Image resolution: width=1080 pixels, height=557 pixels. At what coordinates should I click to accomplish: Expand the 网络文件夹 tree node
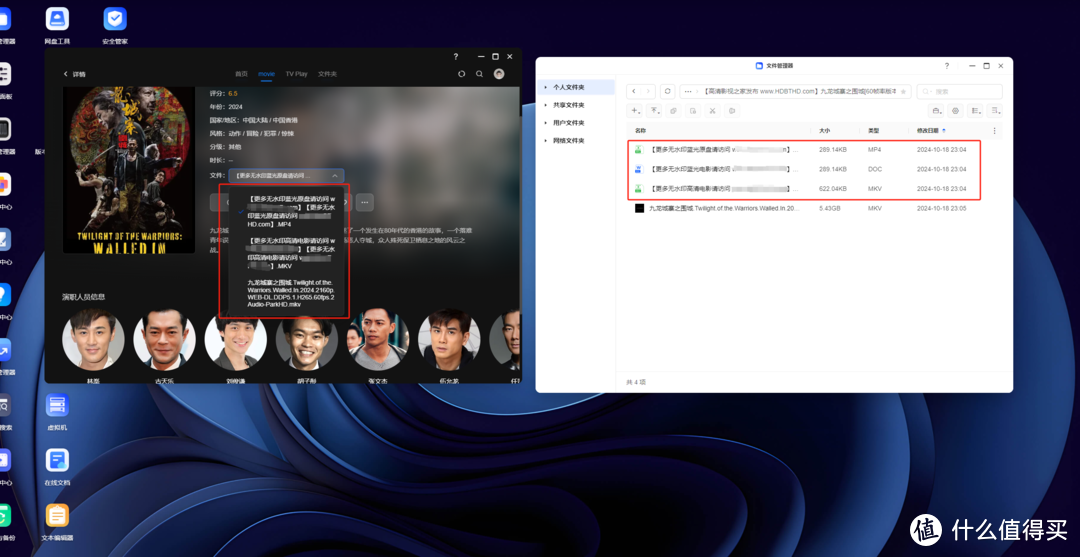(x=546, y=140)
